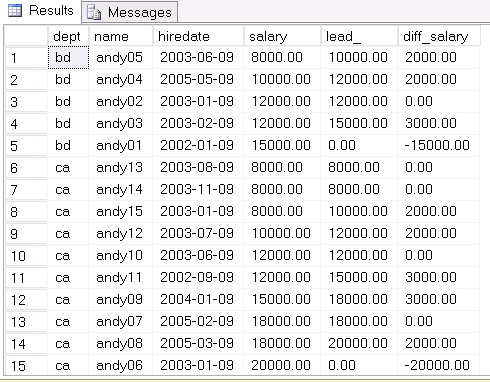The image size is (490, 382).
Task: Click hiredate cell 2003-08-09
Action: click(x=197, y=167)
